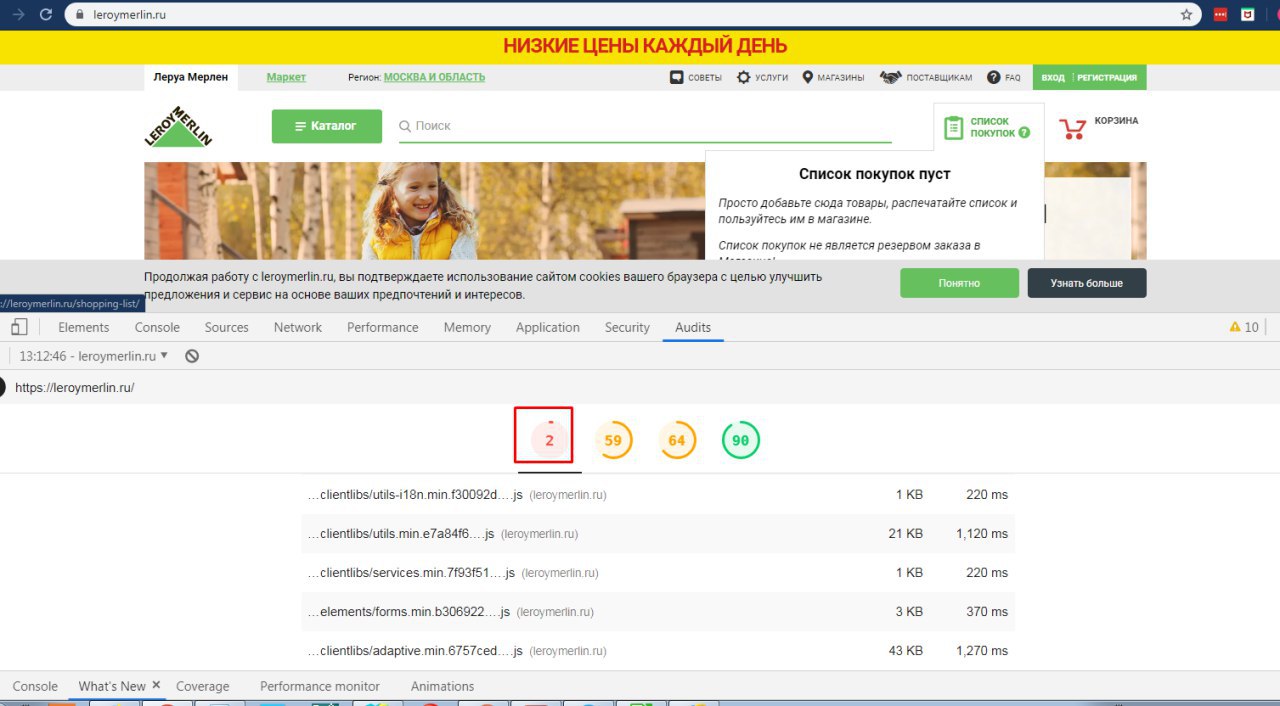
Task: Jump to the score 90 gauge
Action: 741,440
